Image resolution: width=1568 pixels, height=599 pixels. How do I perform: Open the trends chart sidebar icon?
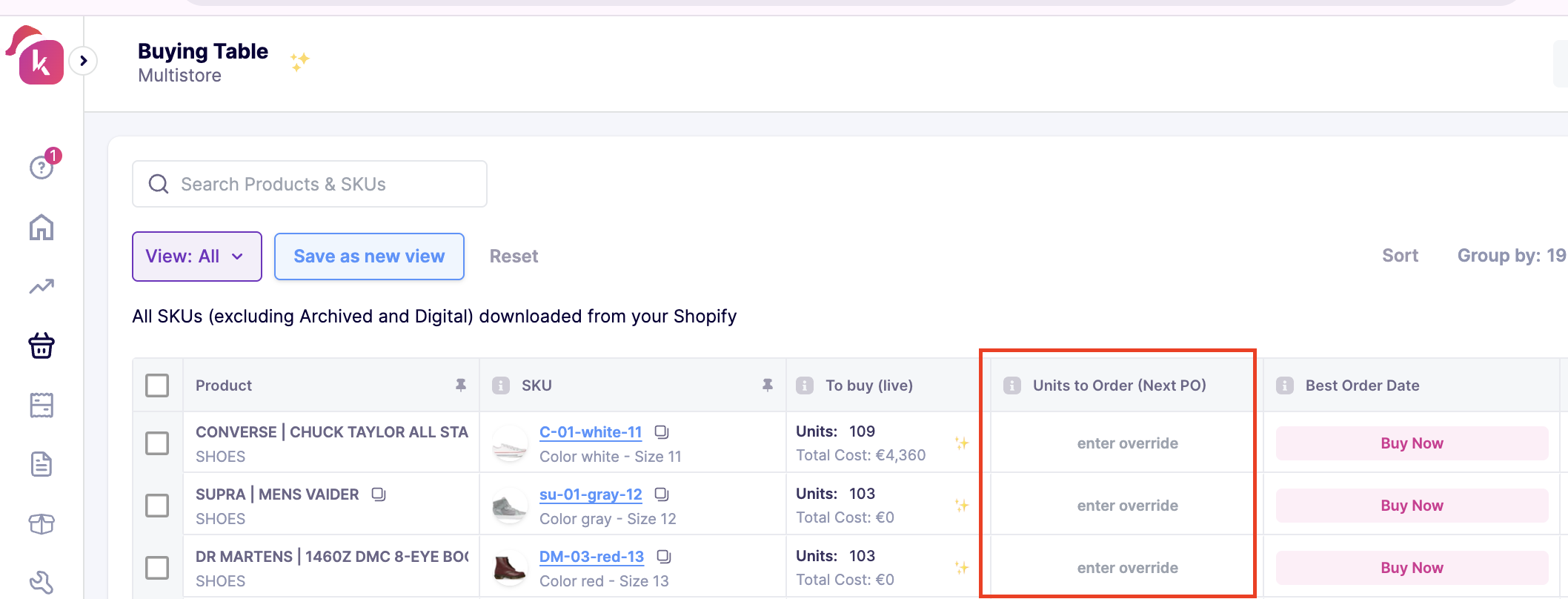coord(41,286)
